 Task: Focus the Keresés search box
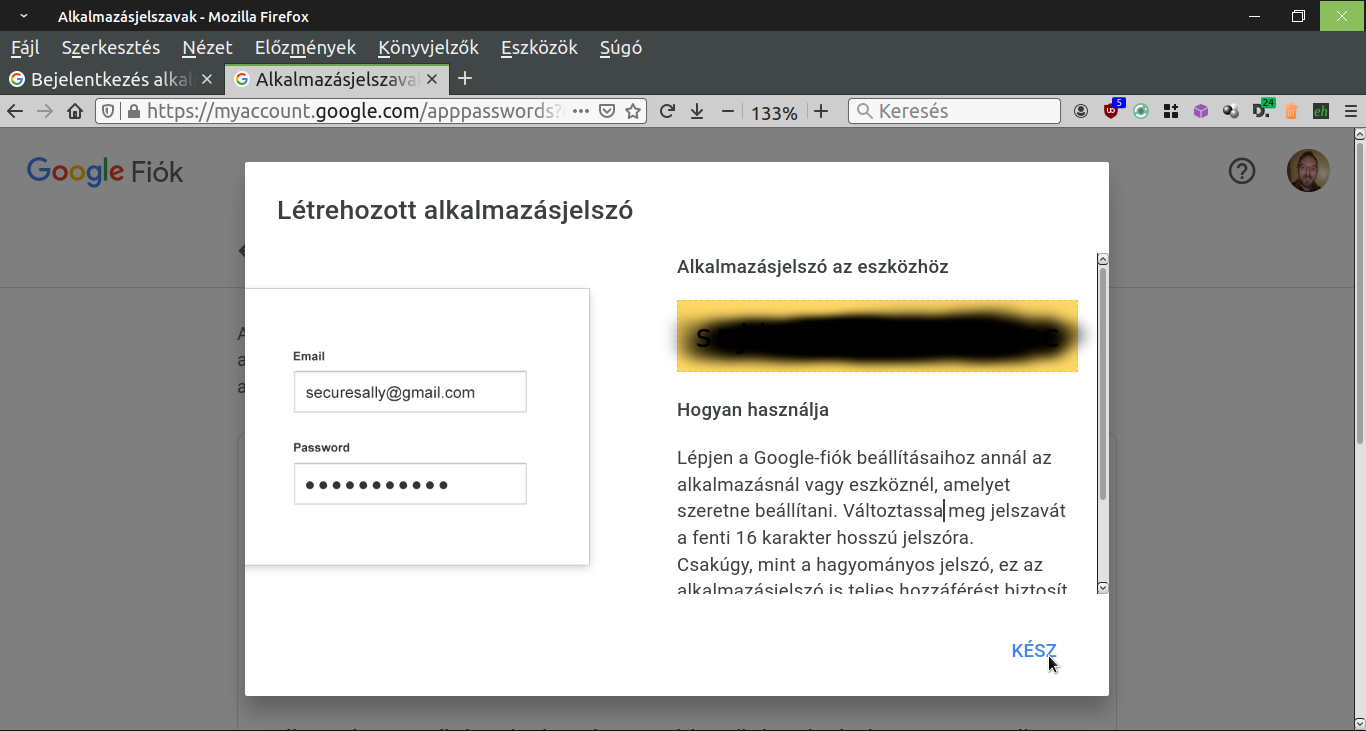pyautogui.click(x=955, y=111)
